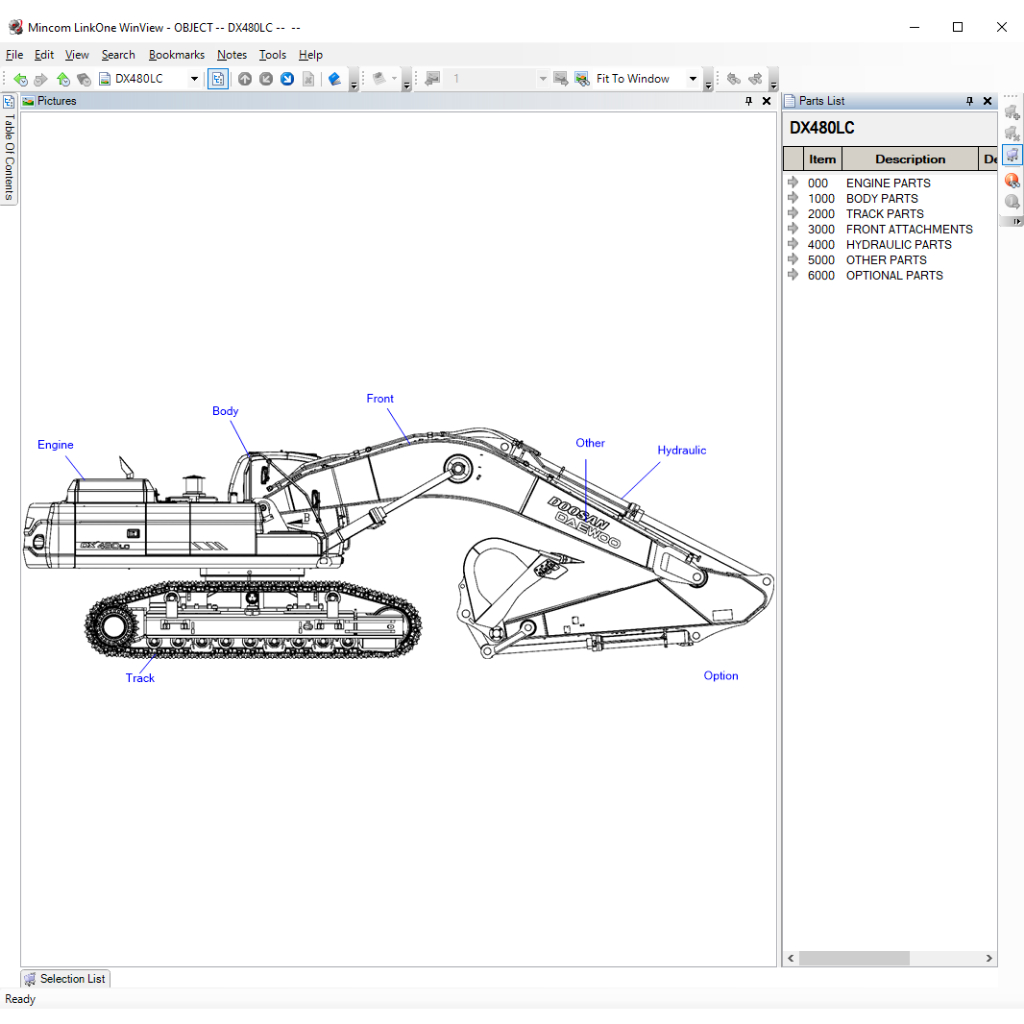Select the blue highlighter pen toolbar icon
This screenshot has width=1024, height=1024.
click(333, 78)
